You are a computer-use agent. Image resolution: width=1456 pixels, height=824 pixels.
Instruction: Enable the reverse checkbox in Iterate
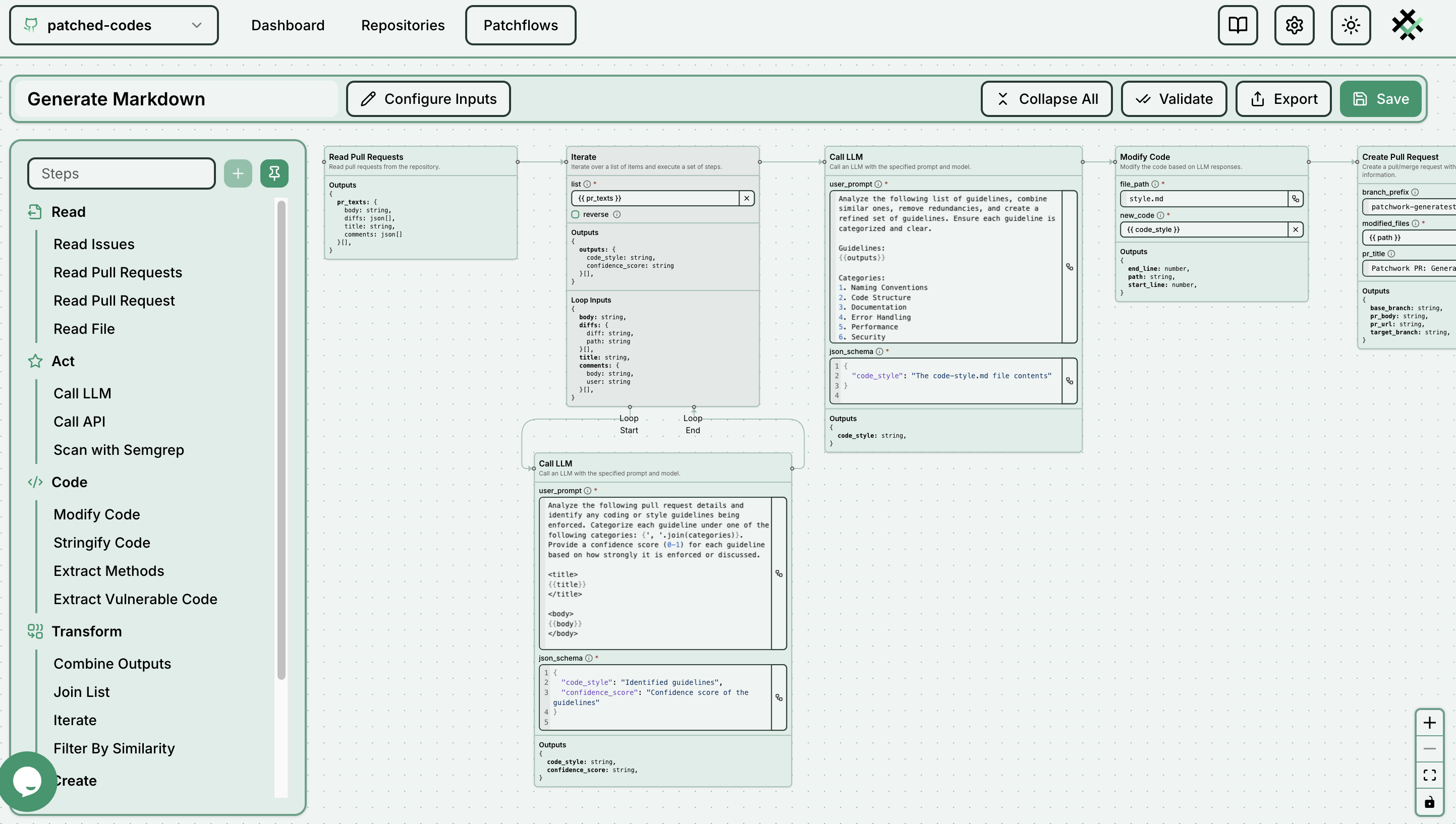click(x=575, y=214)
